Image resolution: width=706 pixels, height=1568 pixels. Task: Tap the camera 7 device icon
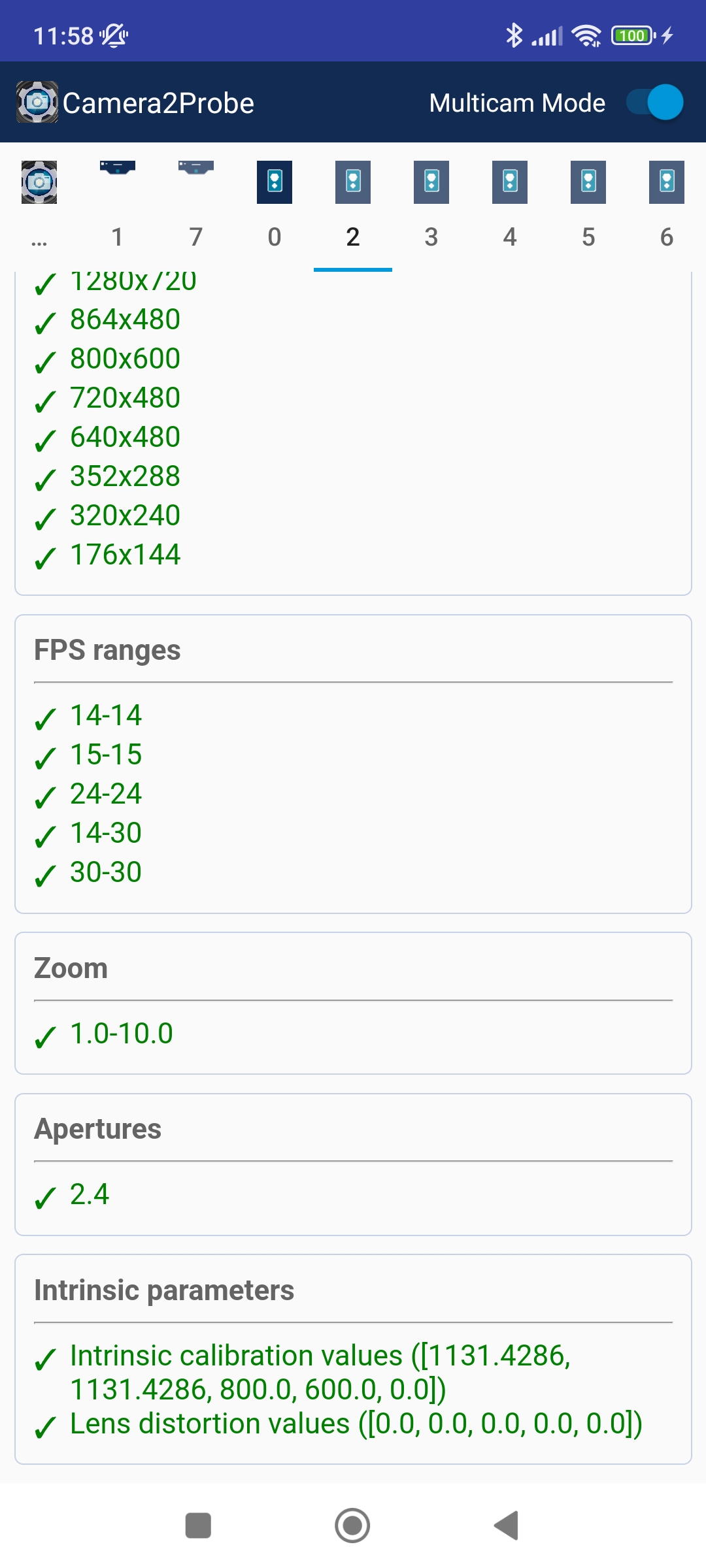(x=196, y=168)
